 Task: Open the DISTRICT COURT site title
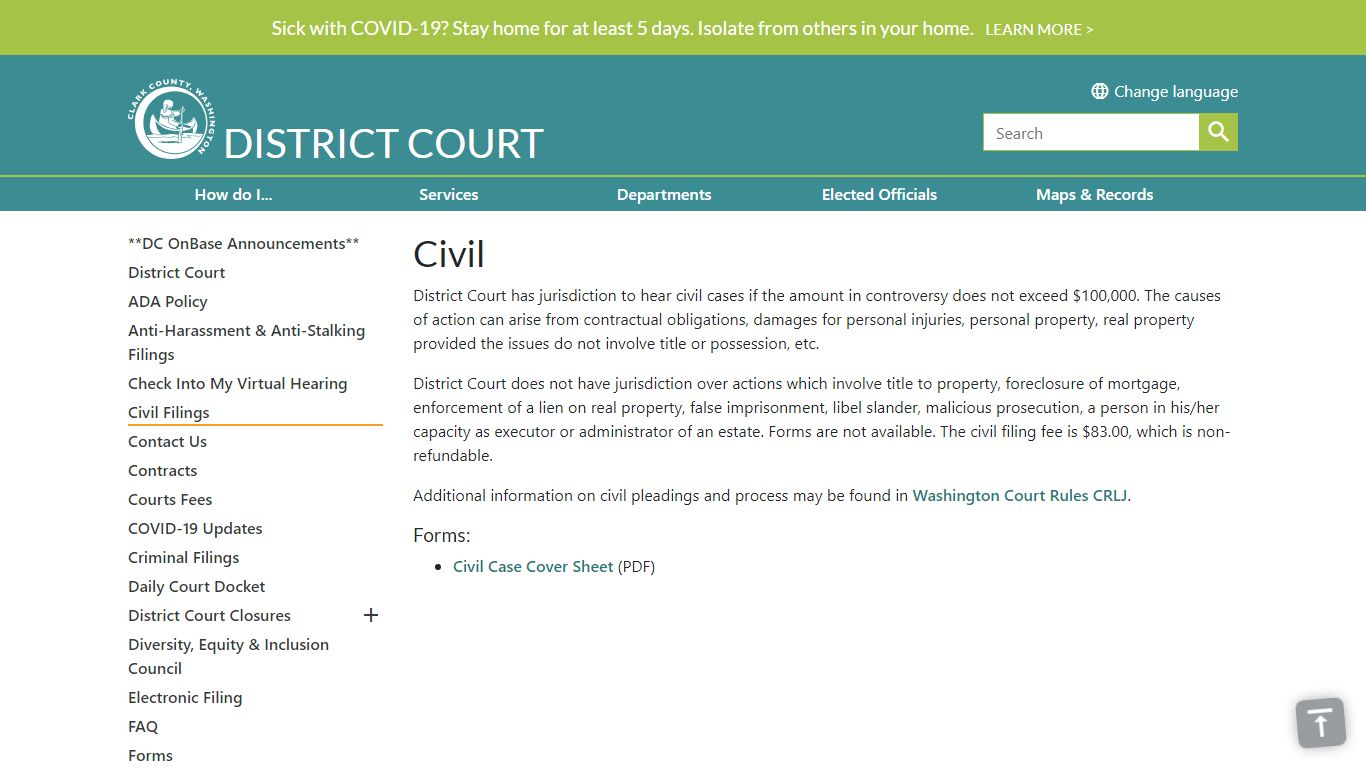point(383,144)
